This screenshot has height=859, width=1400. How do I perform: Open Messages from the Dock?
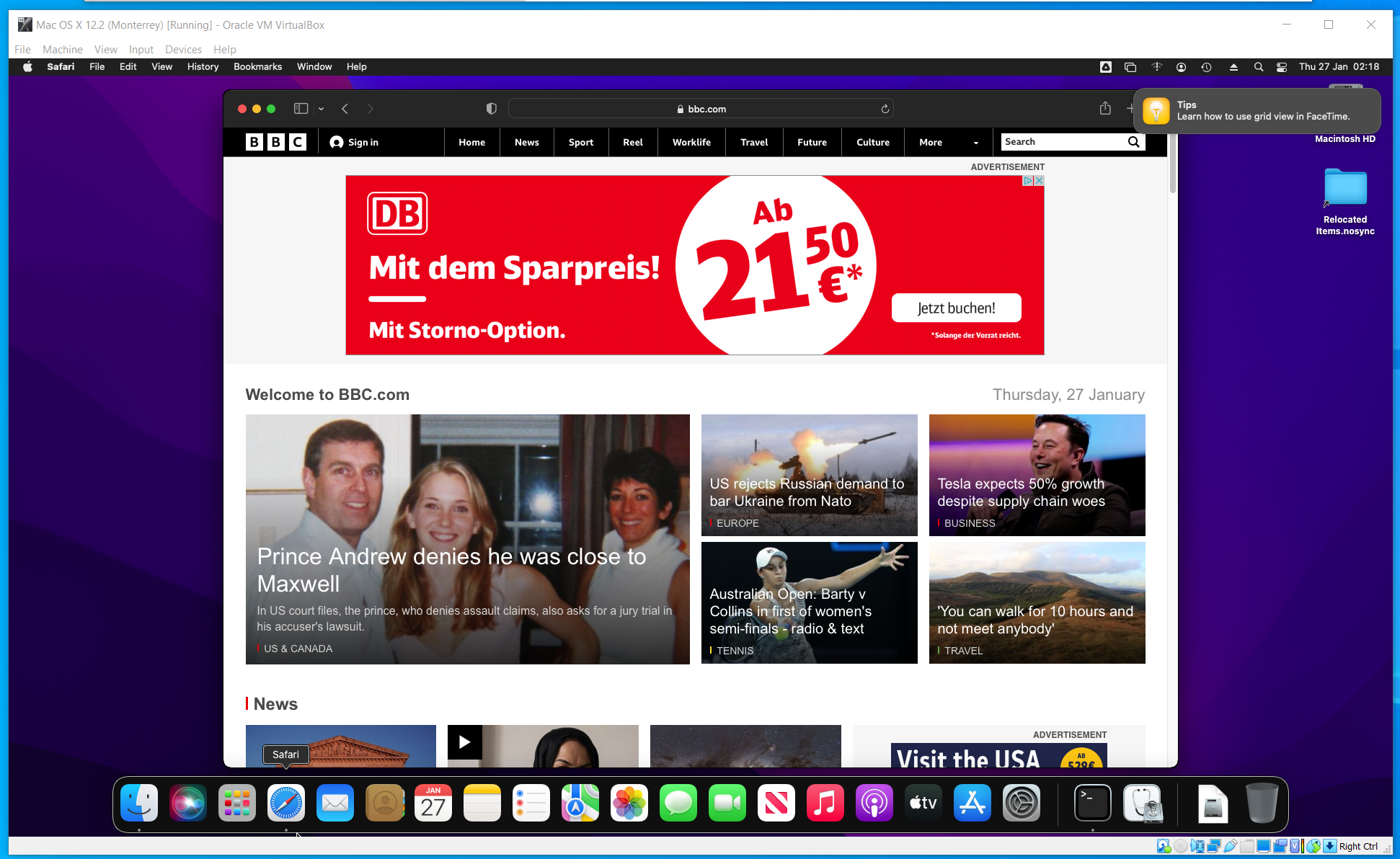678,803
